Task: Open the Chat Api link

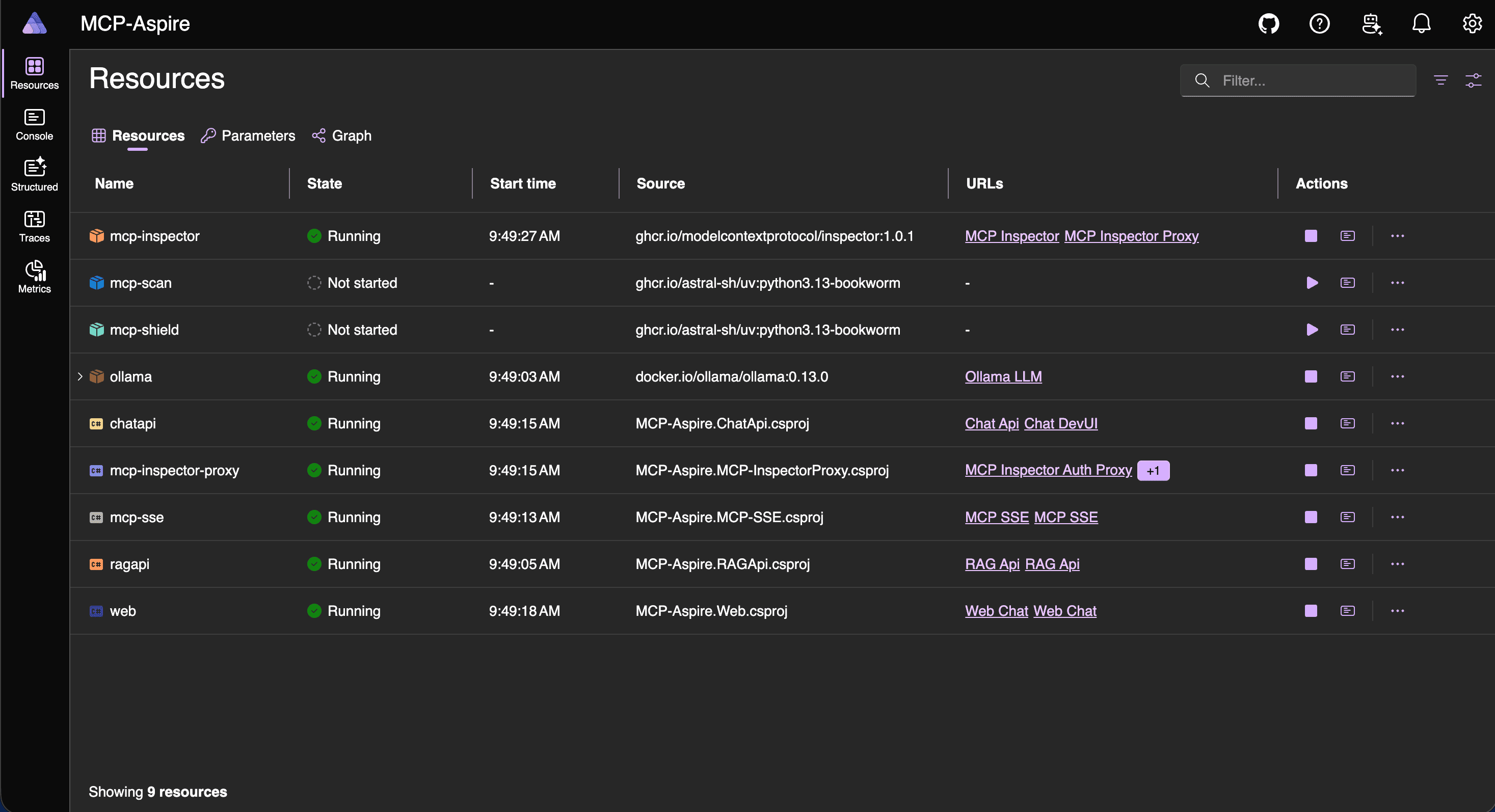Action: [992, 423]
